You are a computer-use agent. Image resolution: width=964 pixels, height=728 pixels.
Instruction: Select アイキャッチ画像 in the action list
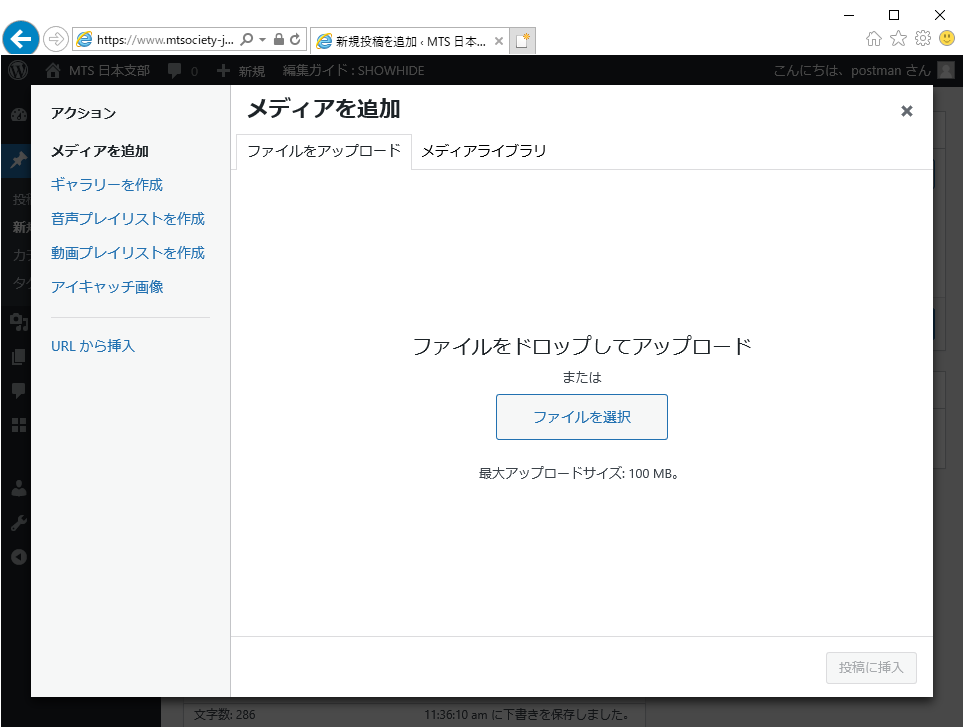pyautogui.click(x=107, y=287)
